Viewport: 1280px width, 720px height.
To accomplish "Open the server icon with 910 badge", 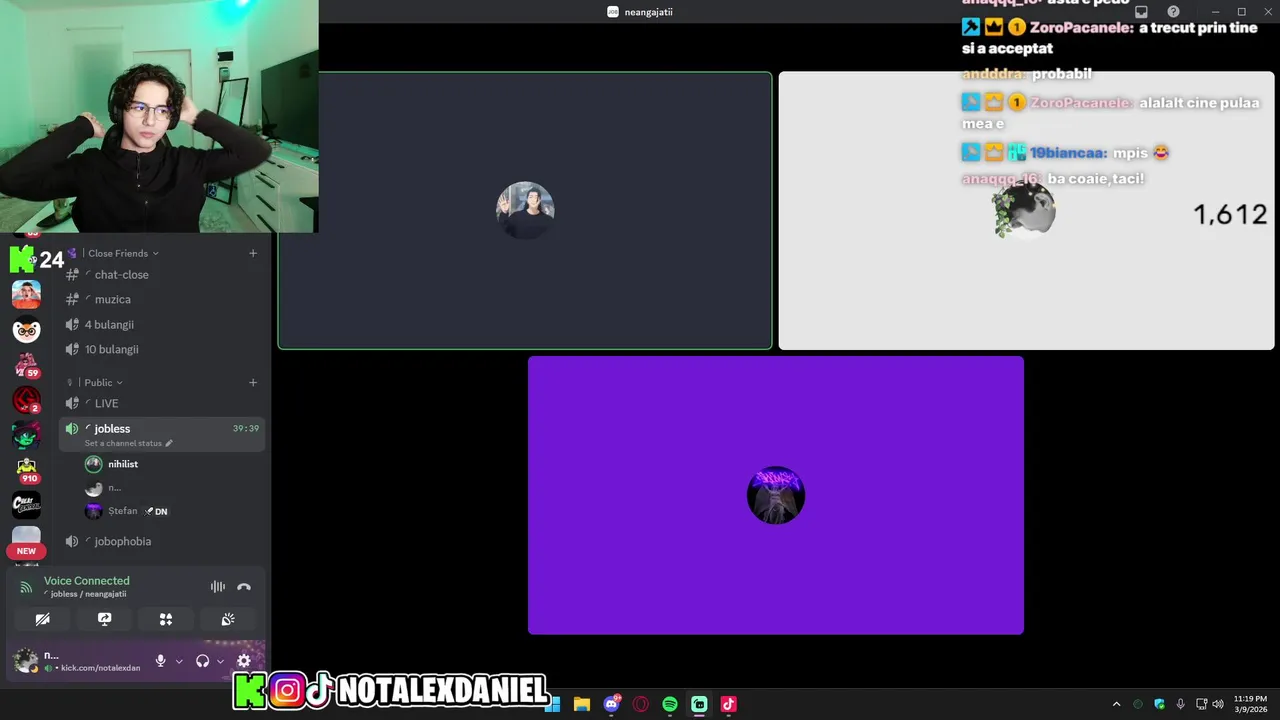I will (x=26, y=470).
